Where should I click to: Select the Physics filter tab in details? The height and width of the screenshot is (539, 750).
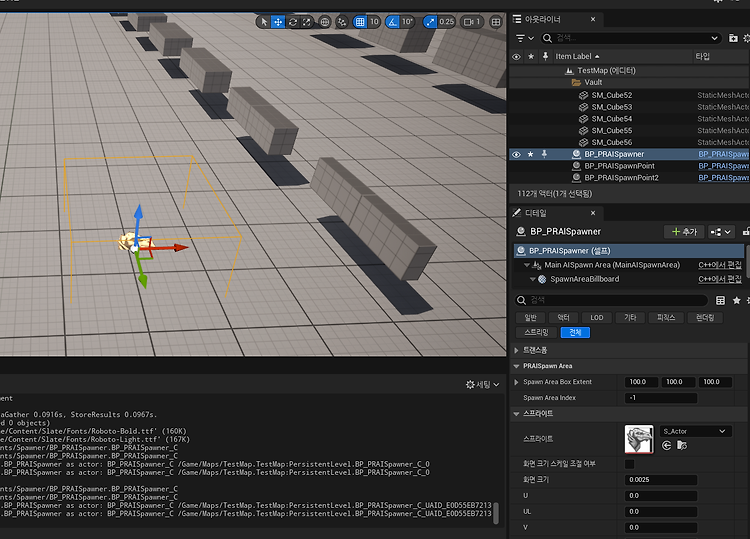point(666,318)
